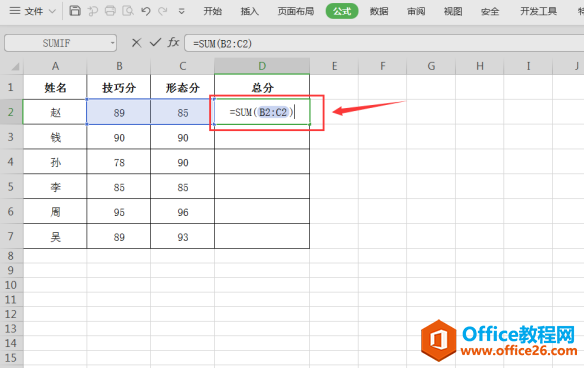Click the name cell 吴

pyautogui.click(x=55, y=237)
